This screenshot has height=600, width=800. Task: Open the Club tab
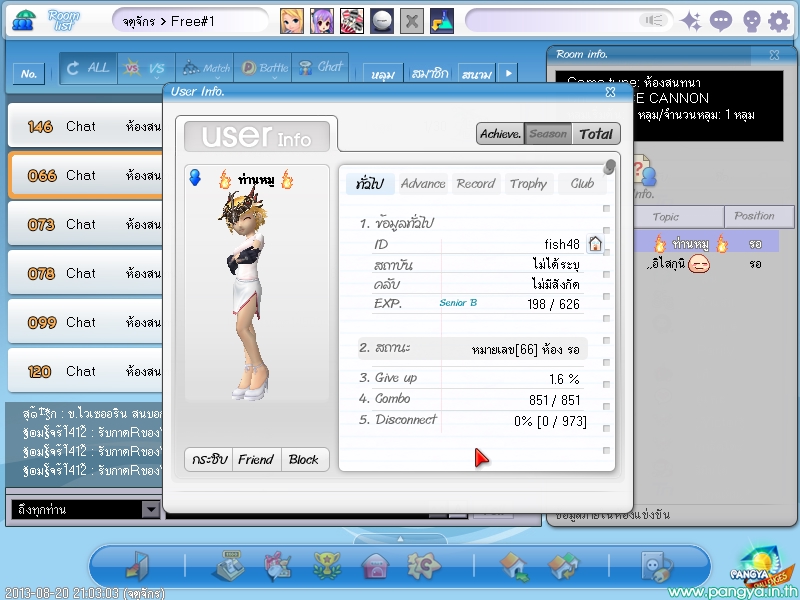click(x=582, y=184)
